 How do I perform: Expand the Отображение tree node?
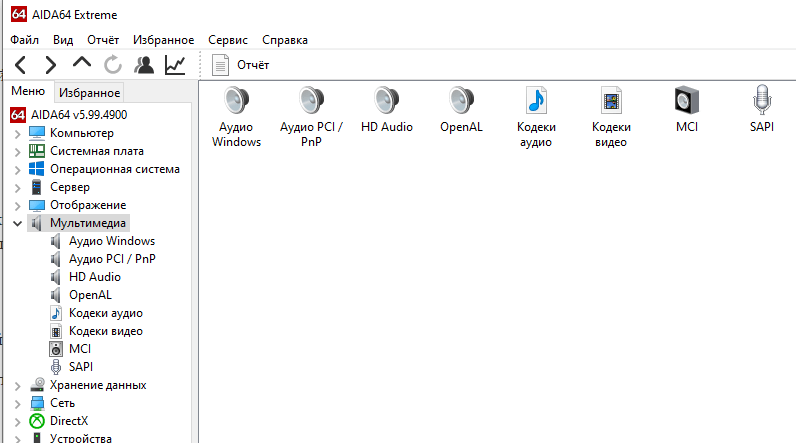tap(18, 206)
